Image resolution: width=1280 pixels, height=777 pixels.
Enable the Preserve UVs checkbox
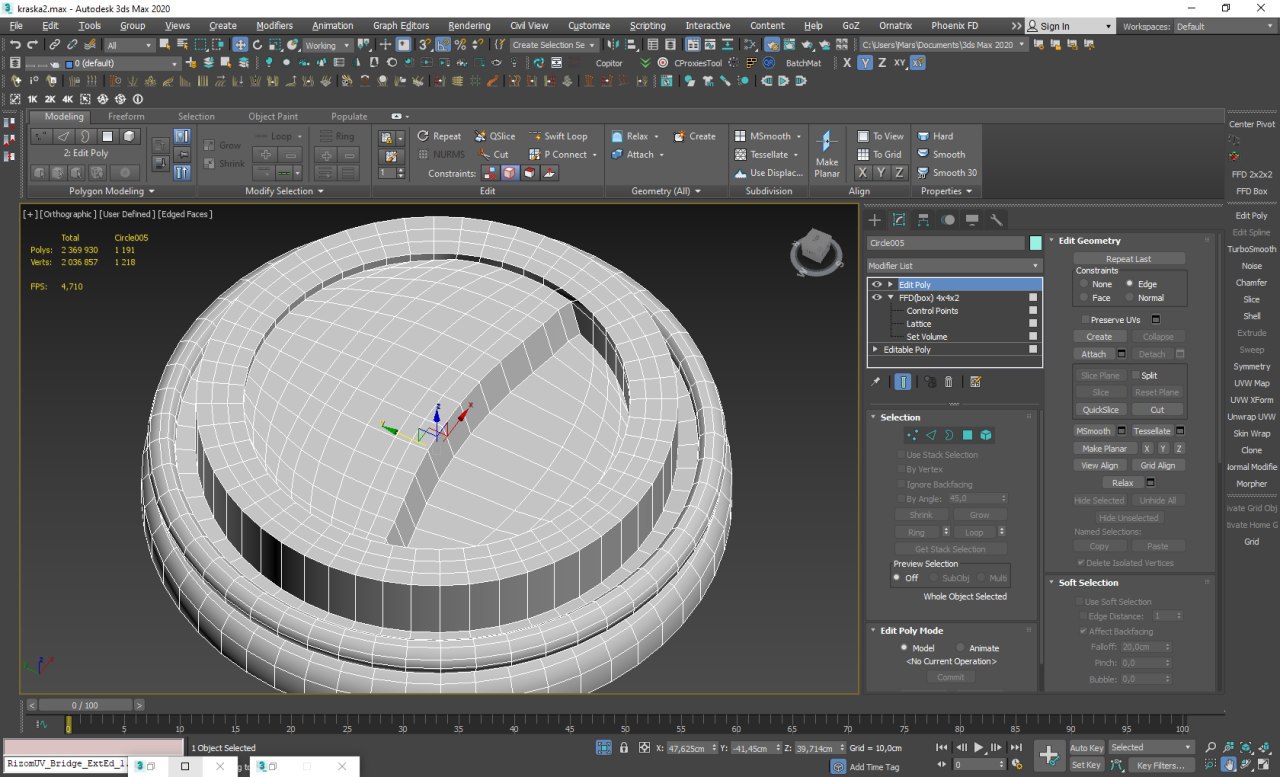click(x=1083, y=320)
